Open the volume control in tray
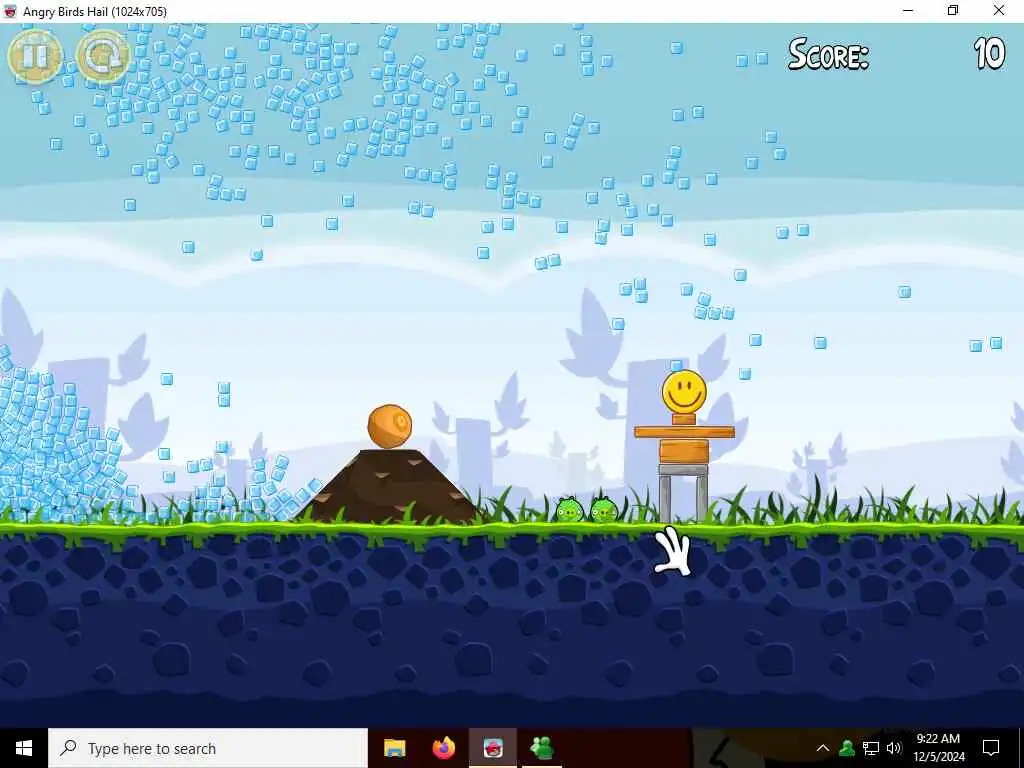Viewport: 1024px width, 768px height. click(x=894, y=748)
